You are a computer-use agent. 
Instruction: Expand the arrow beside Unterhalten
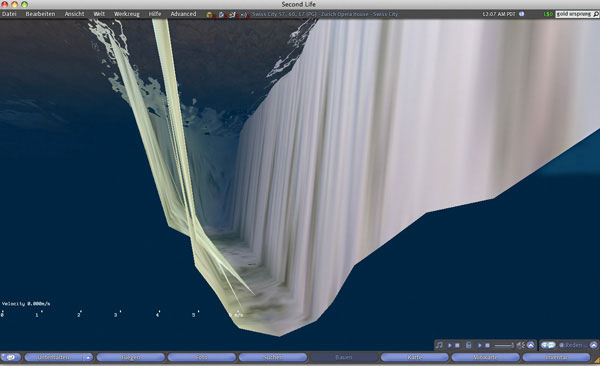coord(88,357)
